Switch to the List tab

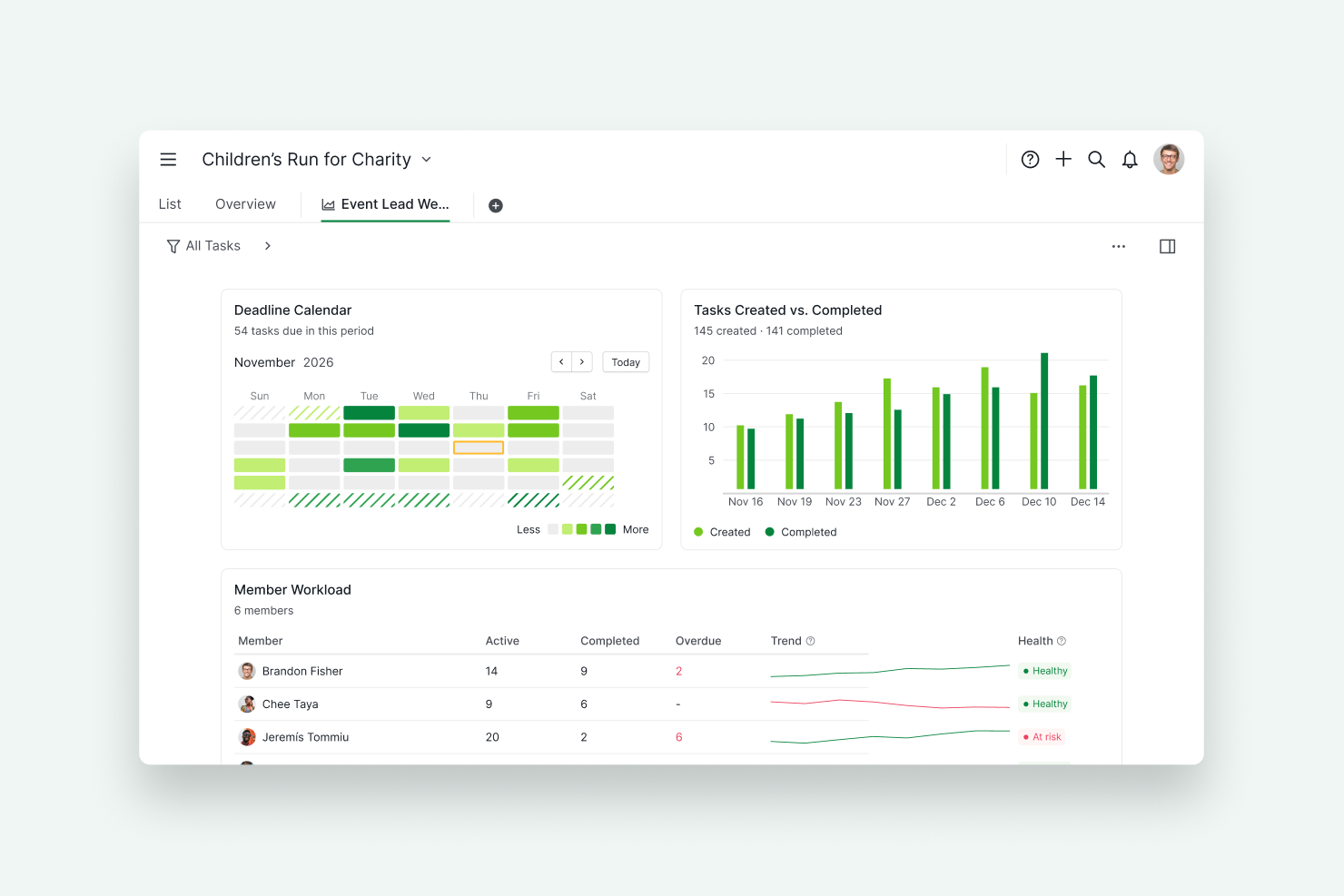(x=170, y=204)
